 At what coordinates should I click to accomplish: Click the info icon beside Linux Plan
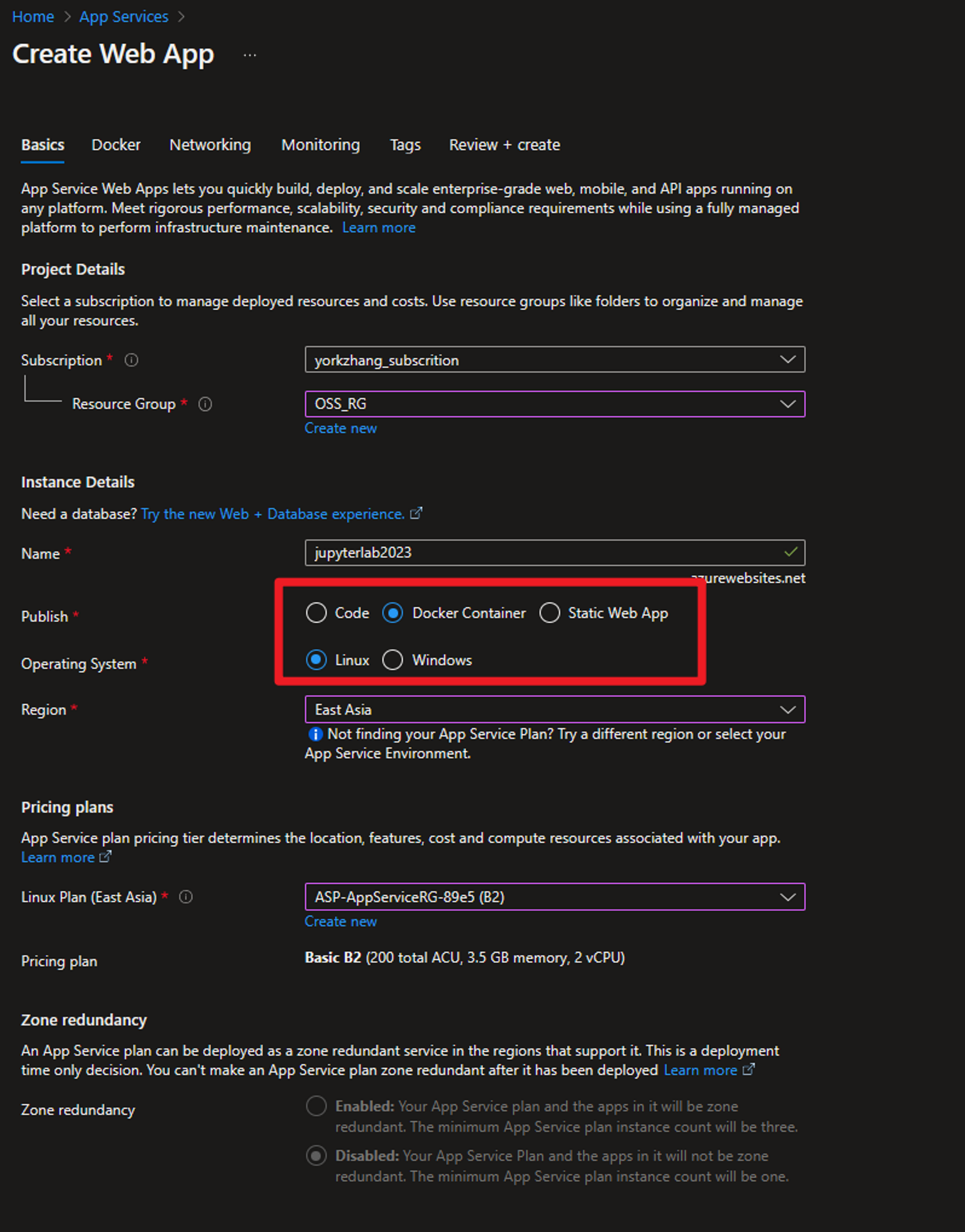coord(186,896)
